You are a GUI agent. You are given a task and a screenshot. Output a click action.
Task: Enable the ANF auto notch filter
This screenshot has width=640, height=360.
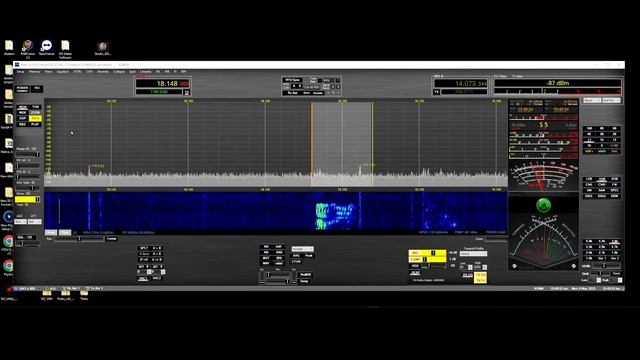(x=279, y=247)
